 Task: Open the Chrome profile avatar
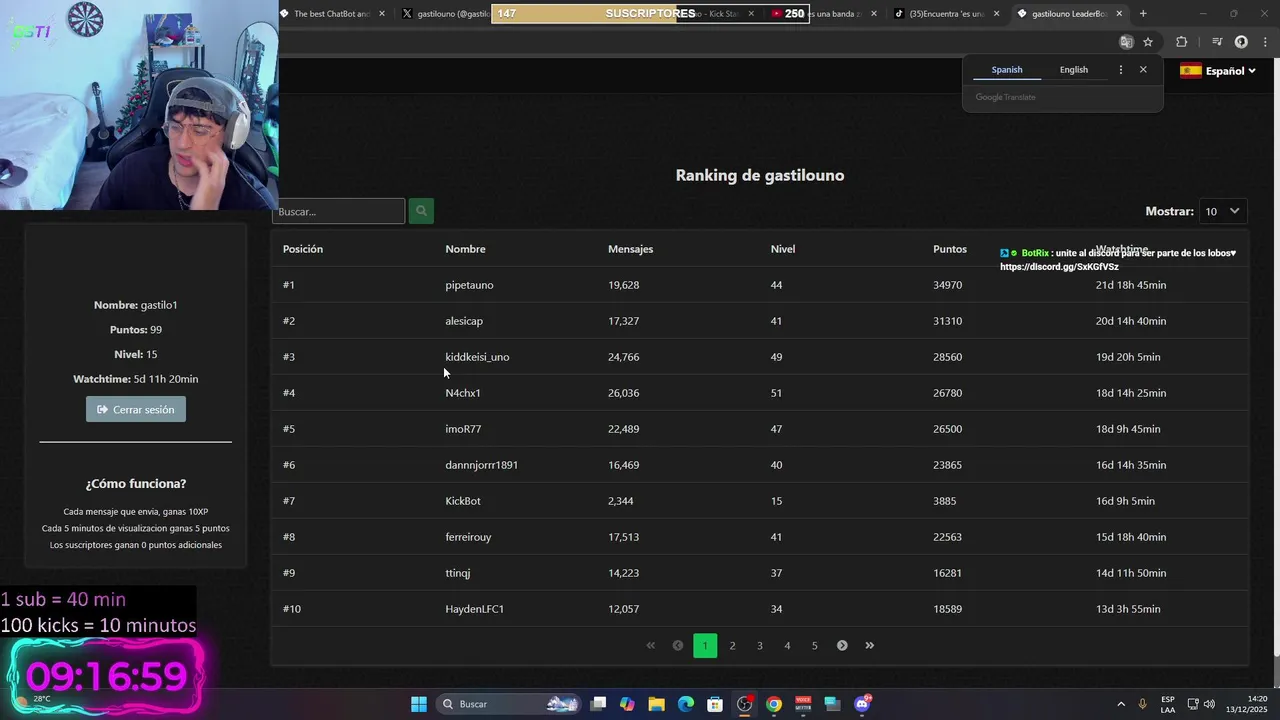(1241, 42)
